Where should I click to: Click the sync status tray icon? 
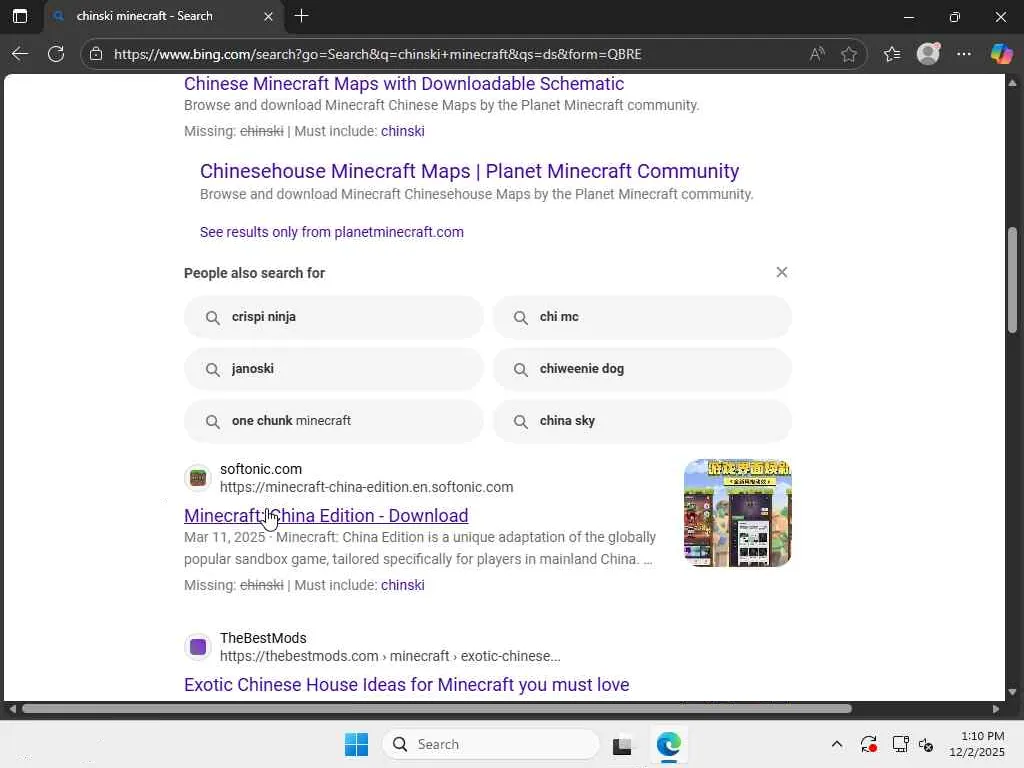click(x=869, y=744)
